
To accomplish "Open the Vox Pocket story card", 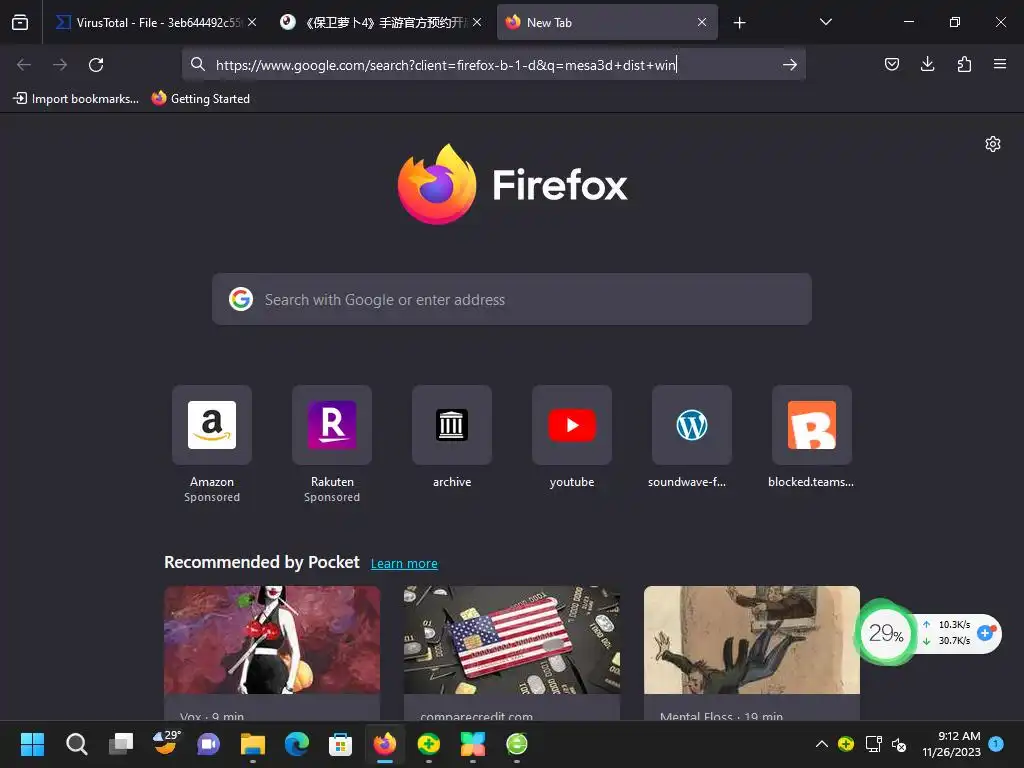I will (x=272, y=653).
